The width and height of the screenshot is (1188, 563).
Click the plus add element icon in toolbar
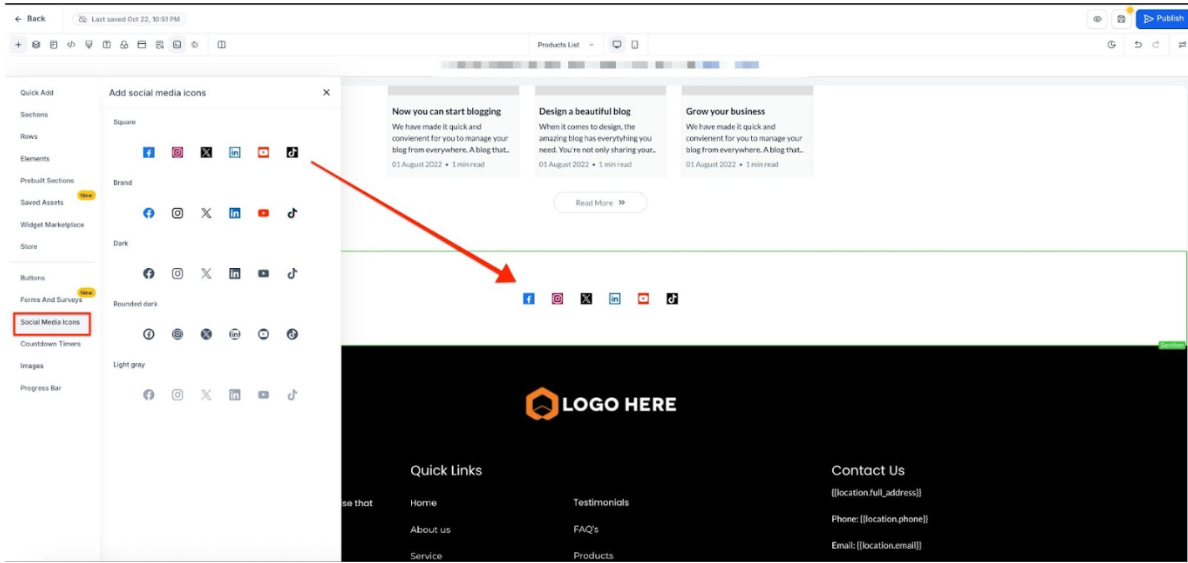(18, 45)
